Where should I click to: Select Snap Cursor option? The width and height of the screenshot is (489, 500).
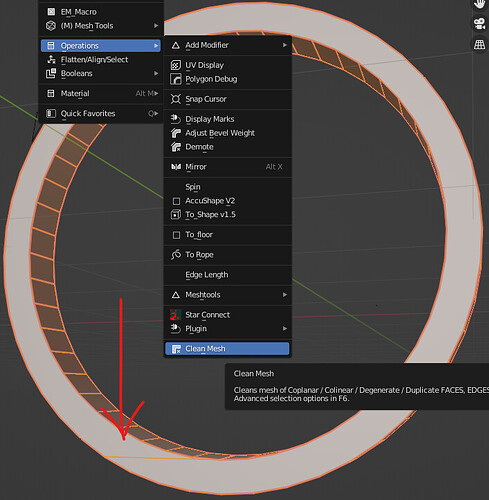(227, 99)
